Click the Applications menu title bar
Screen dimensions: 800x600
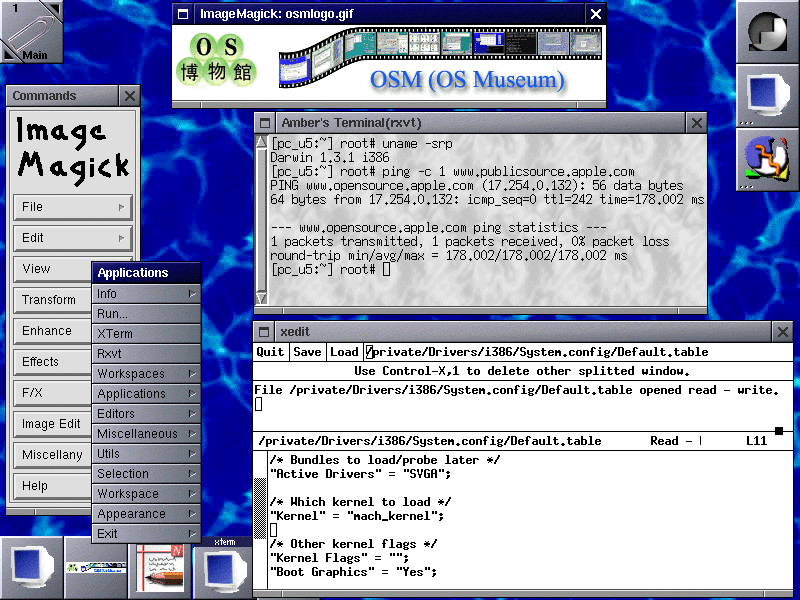[146, 273]
